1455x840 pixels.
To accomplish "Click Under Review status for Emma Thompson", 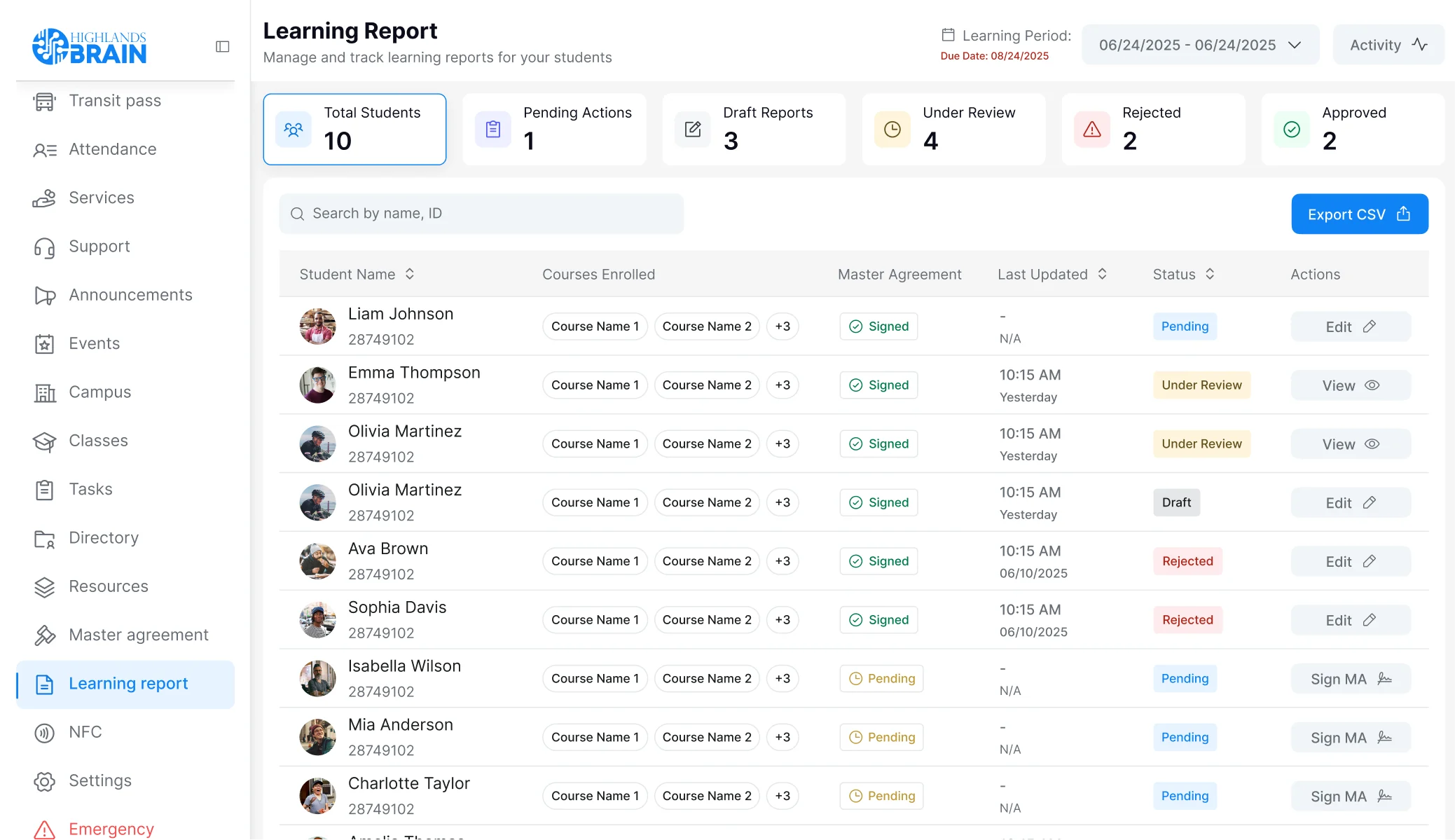I will [1201, 385].
